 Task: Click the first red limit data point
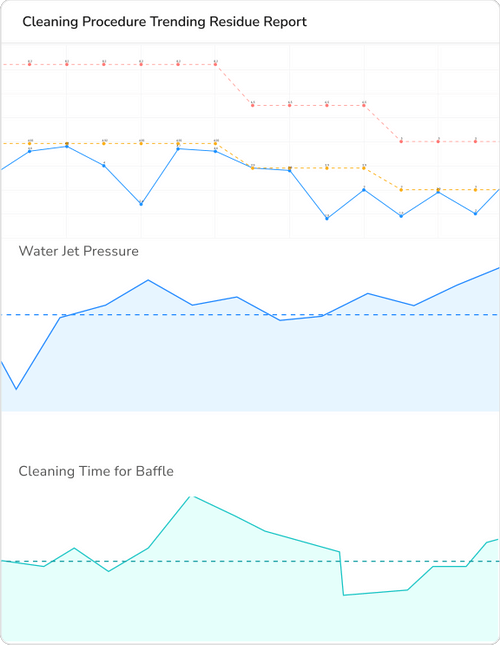click(30, 65)
